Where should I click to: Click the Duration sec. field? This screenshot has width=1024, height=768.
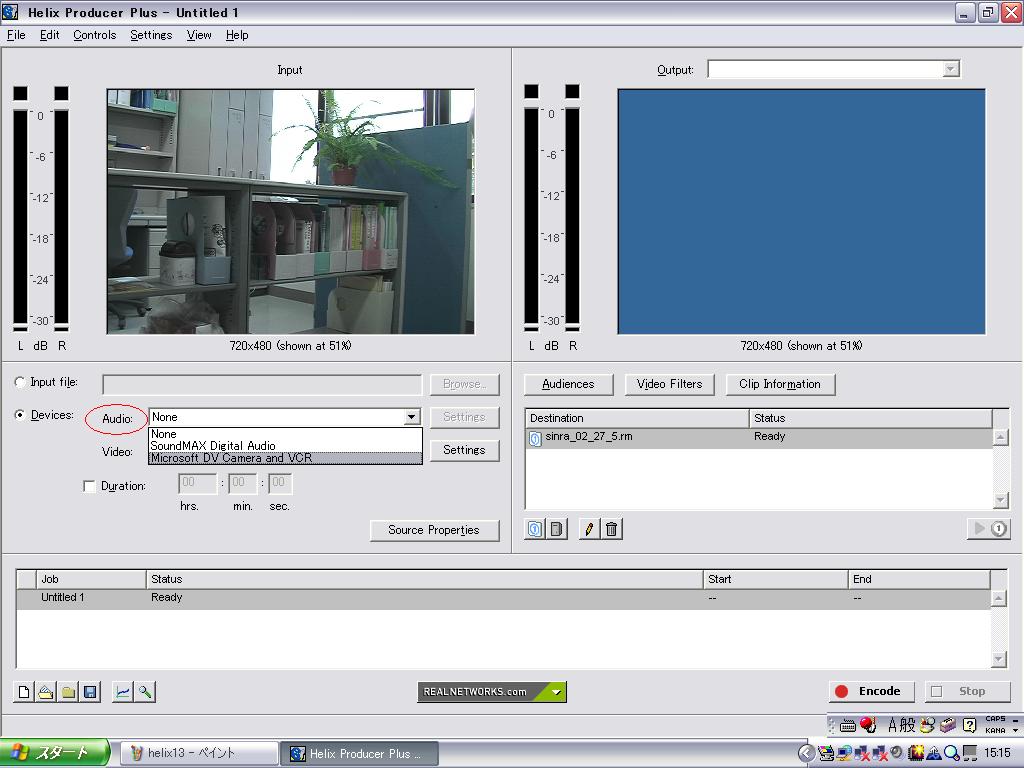[x=280, y=483]
